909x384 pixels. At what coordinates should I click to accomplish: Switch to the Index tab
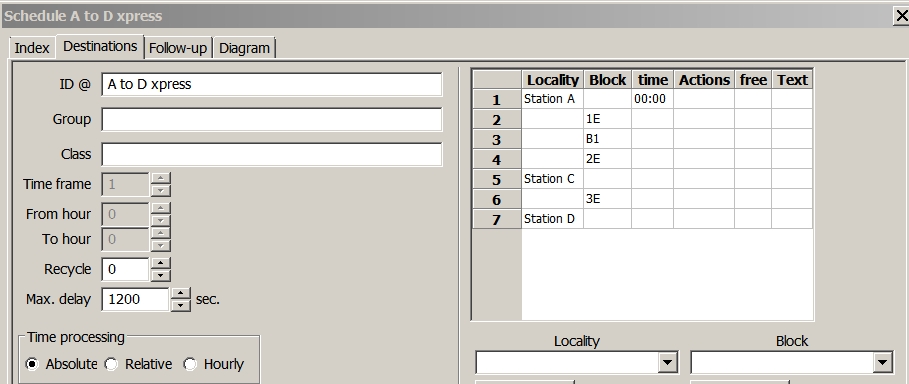(x=32, y=48)
